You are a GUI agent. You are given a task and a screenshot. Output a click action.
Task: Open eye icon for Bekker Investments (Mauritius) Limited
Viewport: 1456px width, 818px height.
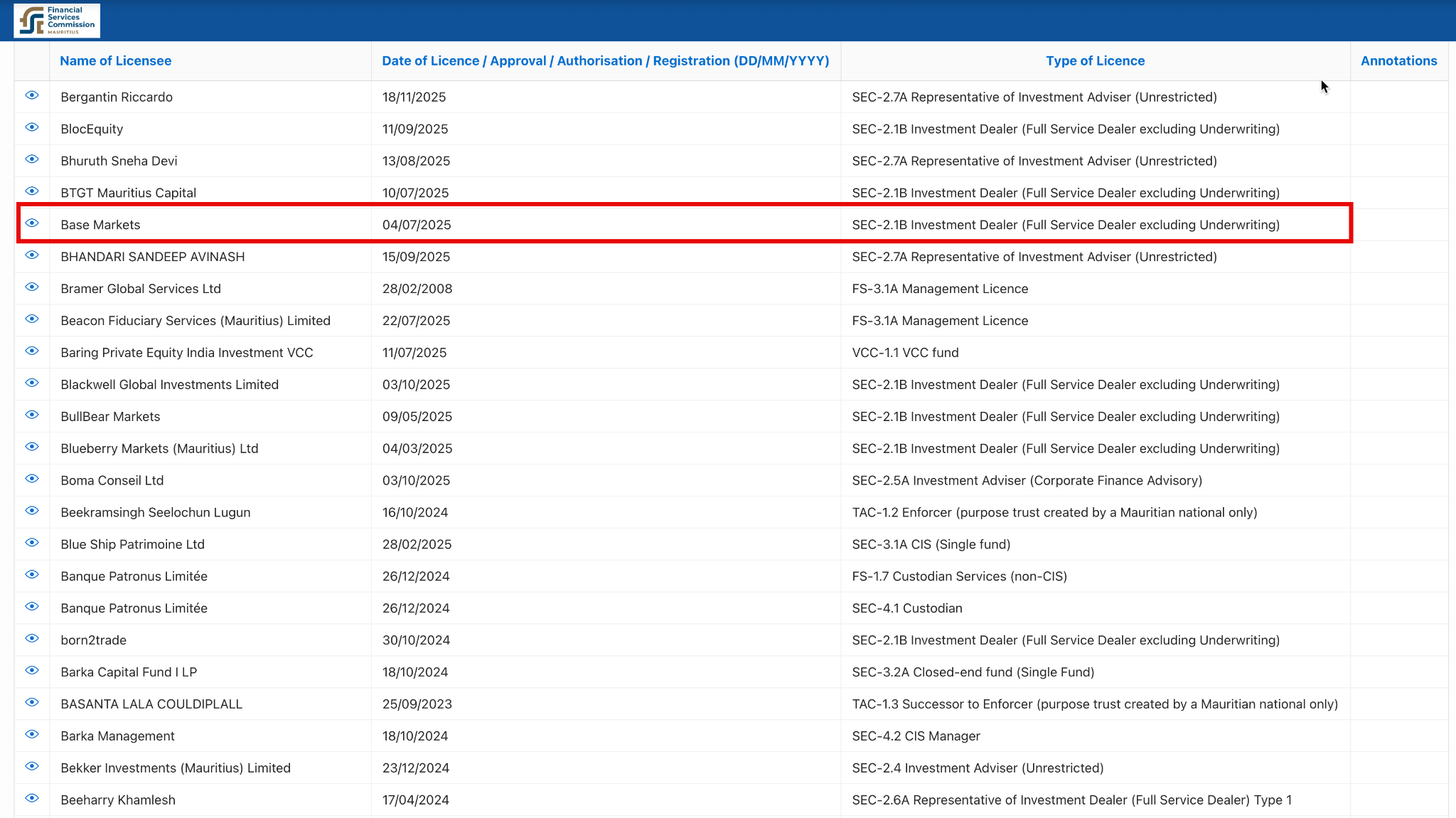click(x=32, y=767)
